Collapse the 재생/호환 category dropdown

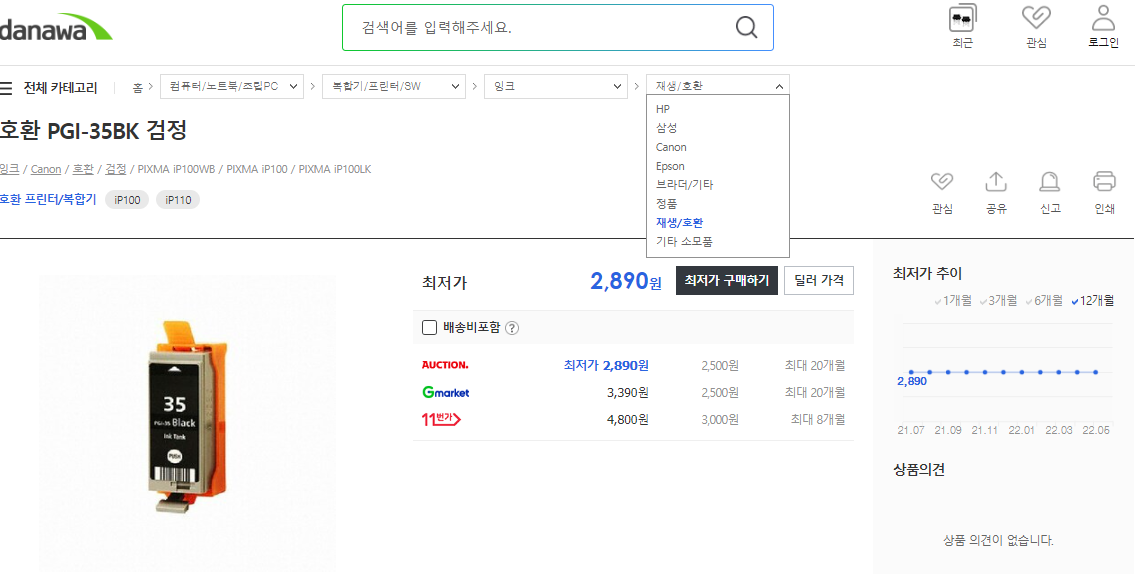[x=718, y=86]
